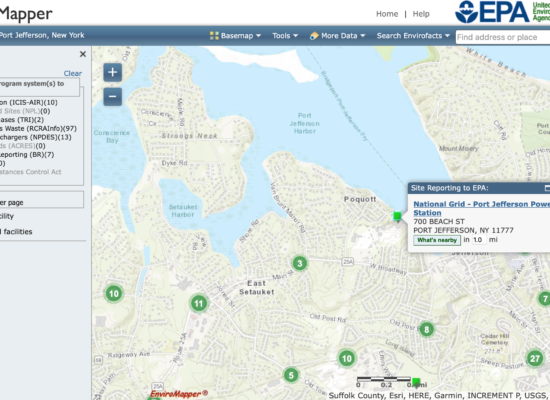This screenshot has width=550, height=400.
Task: Click the What's nearby button
Action: tap(437, 240)
